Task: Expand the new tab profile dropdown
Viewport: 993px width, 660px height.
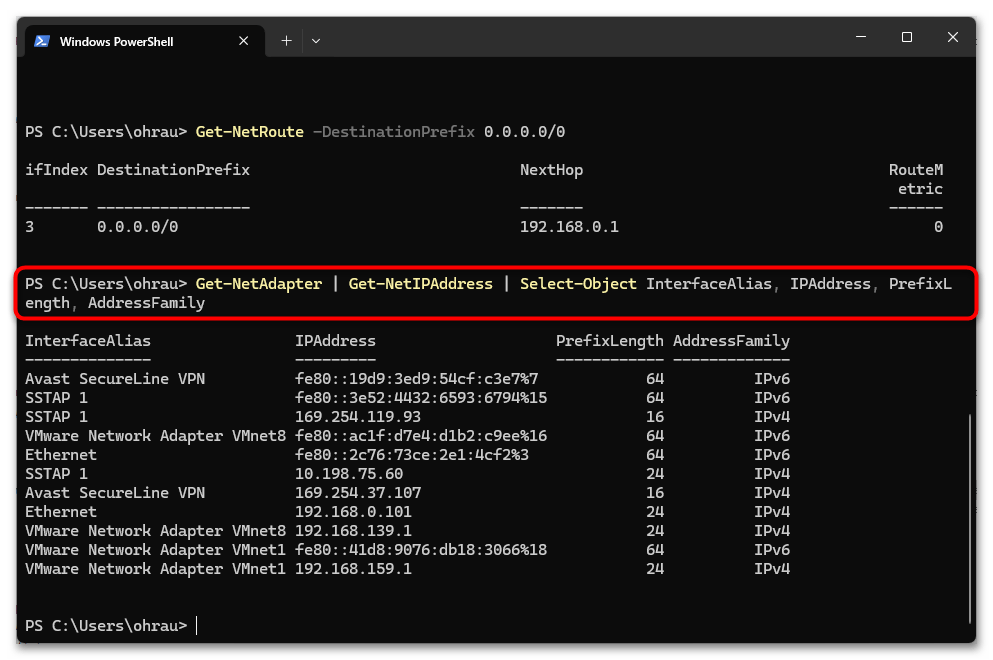Action: click(x=316, y=41)
